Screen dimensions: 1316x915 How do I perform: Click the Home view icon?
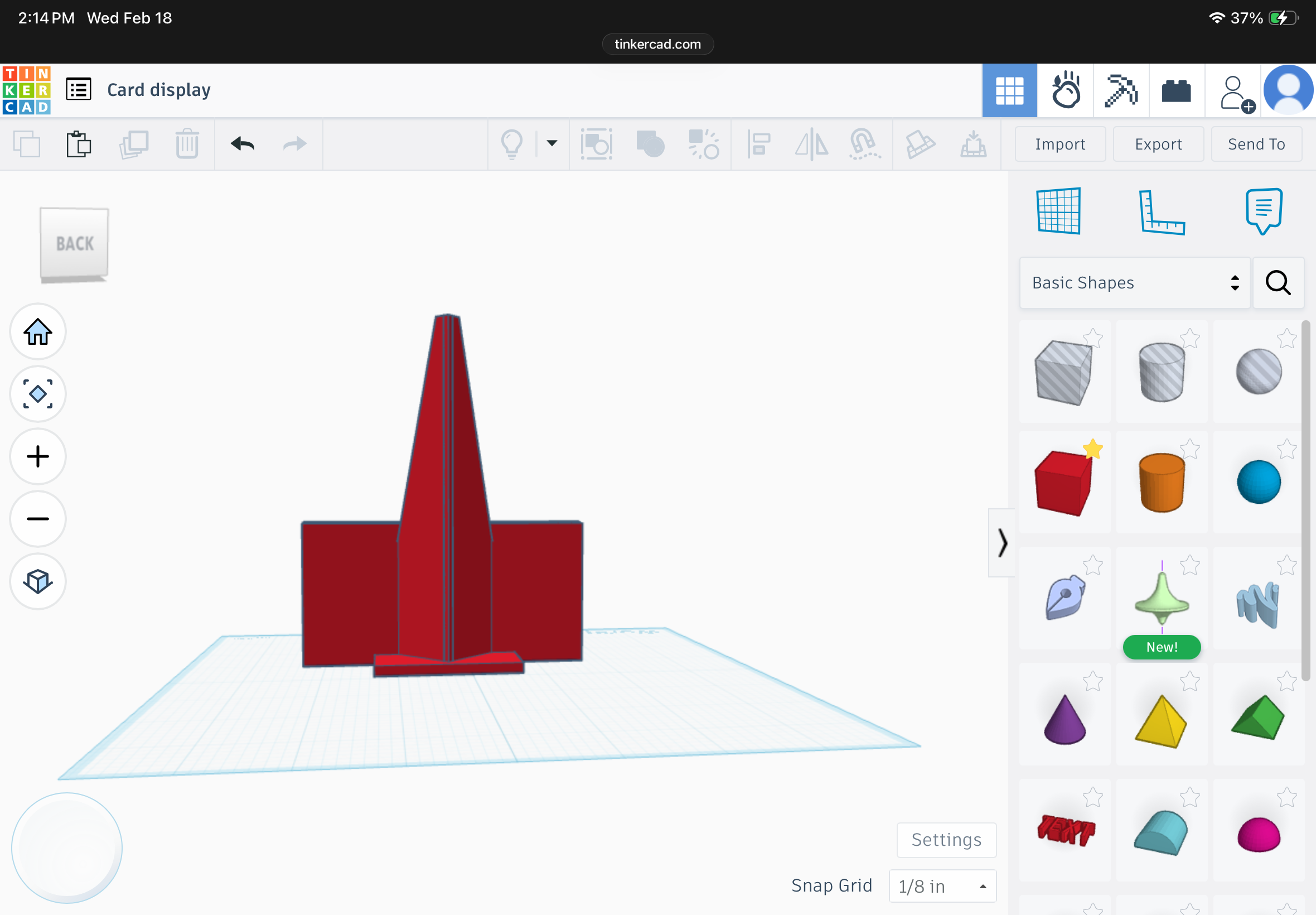click(38, 332)
